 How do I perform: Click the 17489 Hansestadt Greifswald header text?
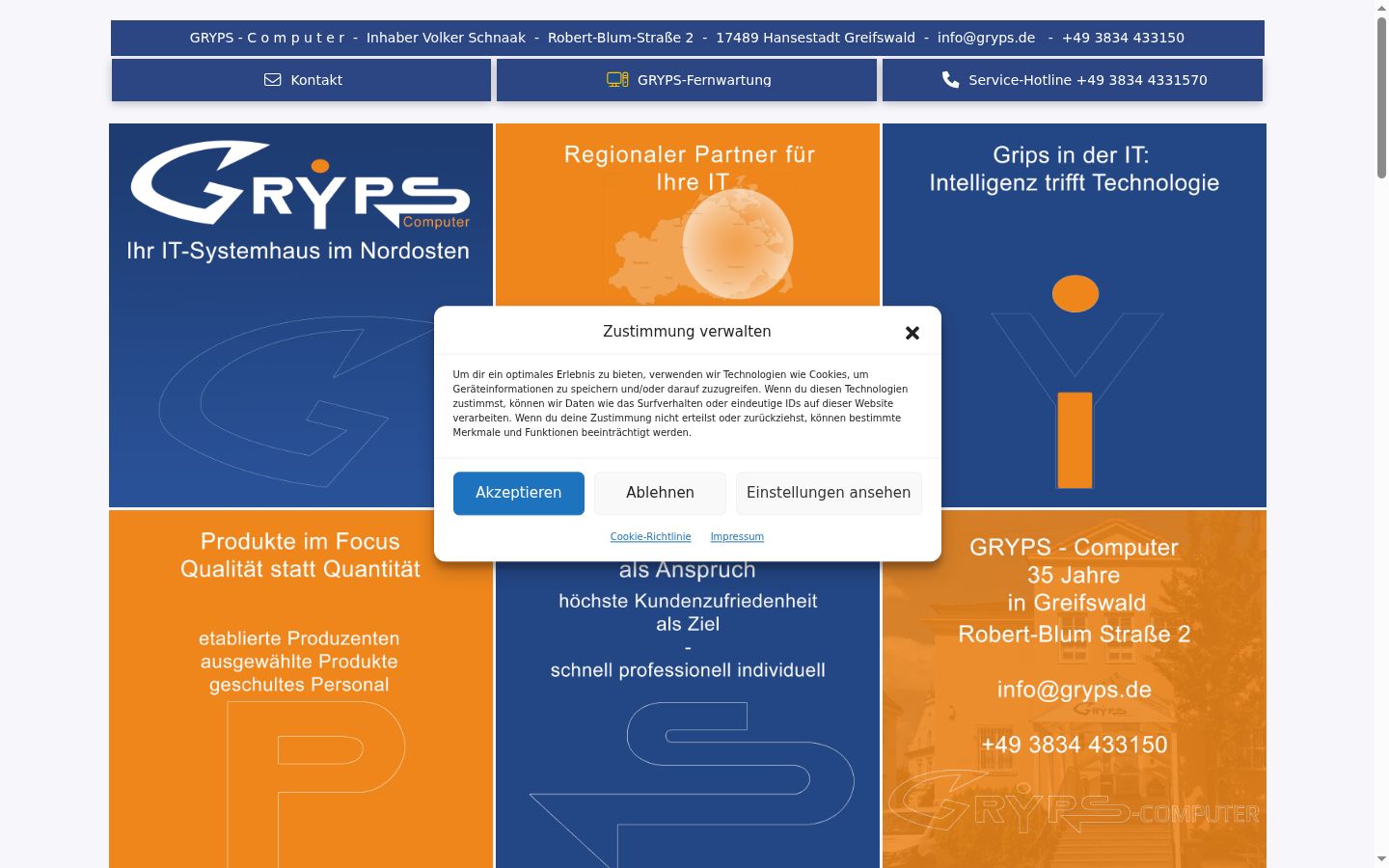(x=815, y=38)
